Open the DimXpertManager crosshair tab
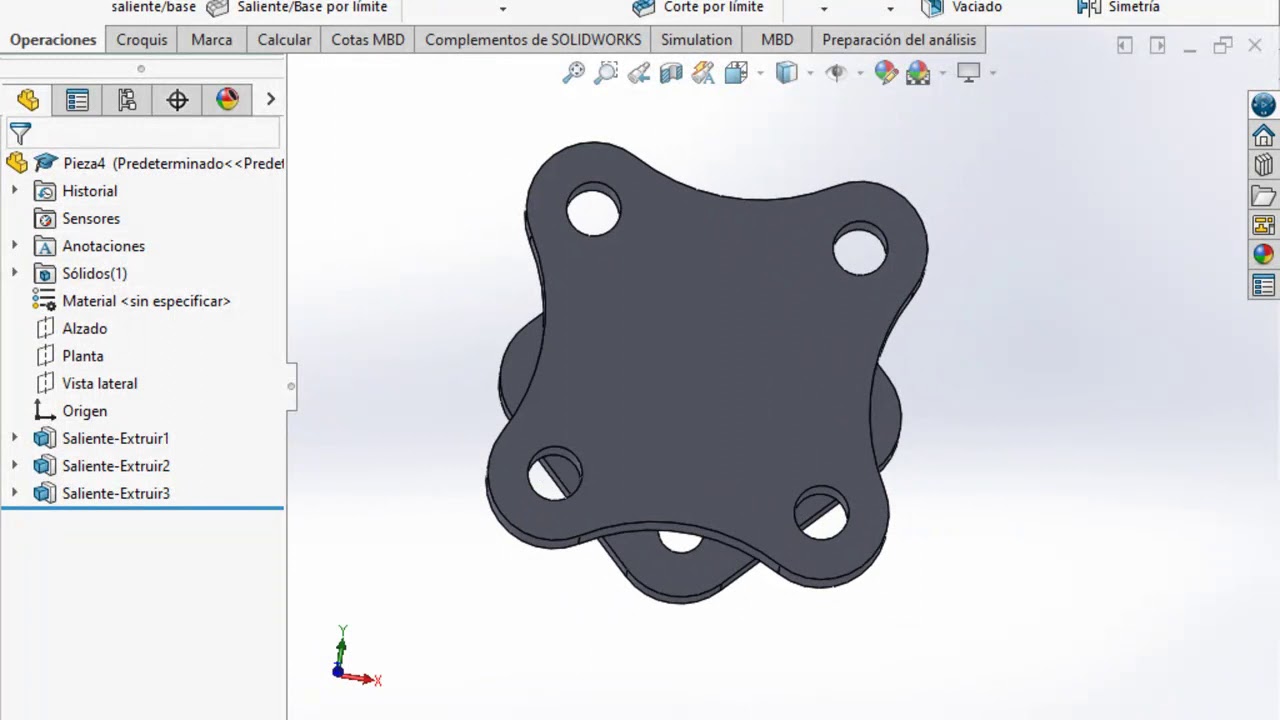The image size is (1280, 720). [177, 99]
